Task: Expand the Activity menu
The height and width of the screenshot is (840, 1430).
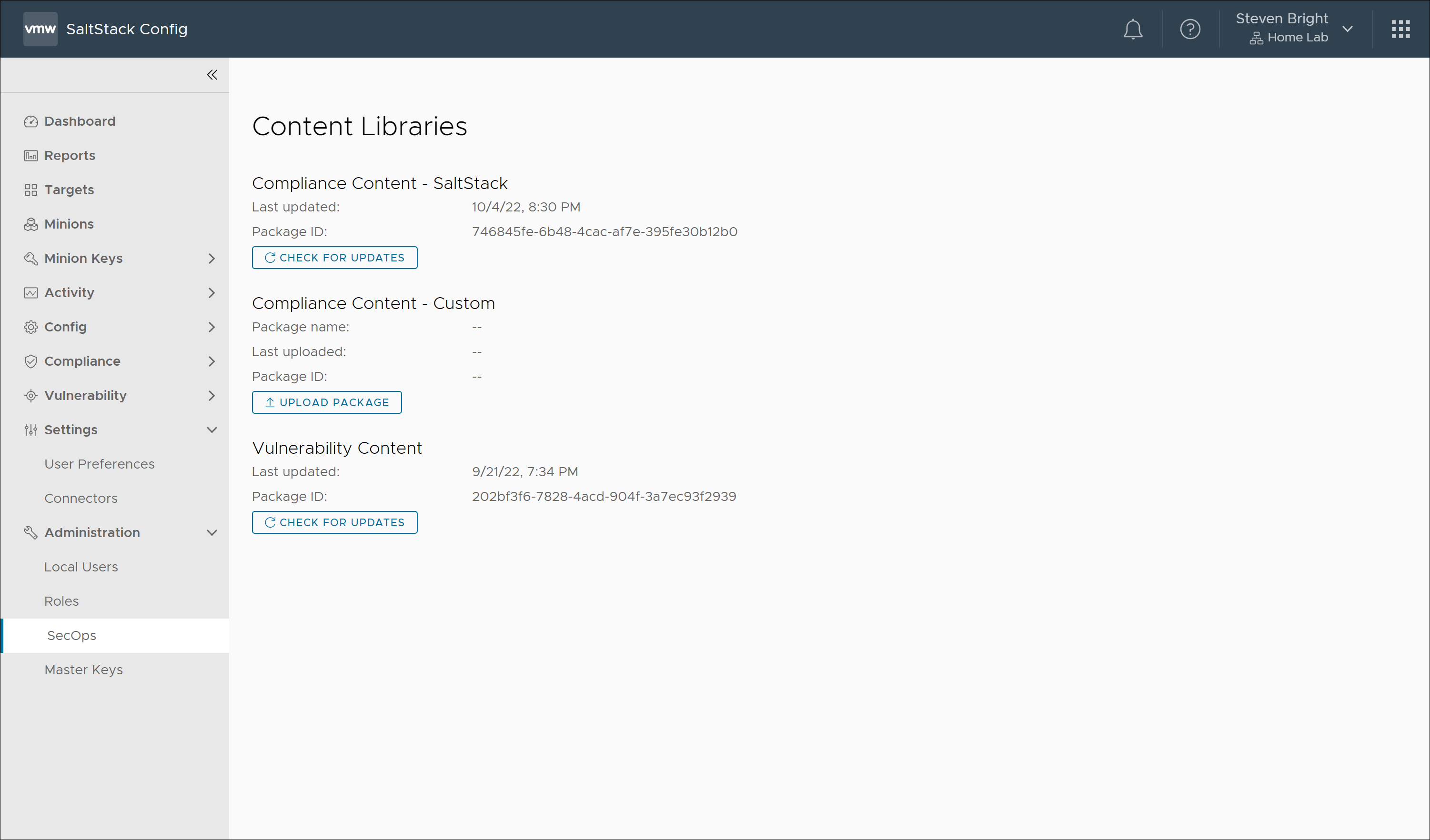Action: tap(212, 293)
